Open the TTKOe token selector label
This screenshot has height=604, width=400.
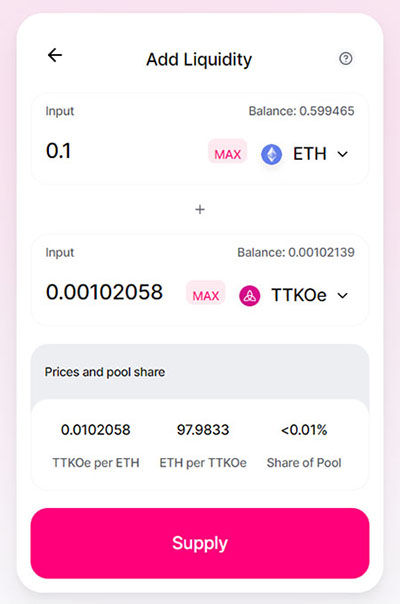[x=299, y=295]
